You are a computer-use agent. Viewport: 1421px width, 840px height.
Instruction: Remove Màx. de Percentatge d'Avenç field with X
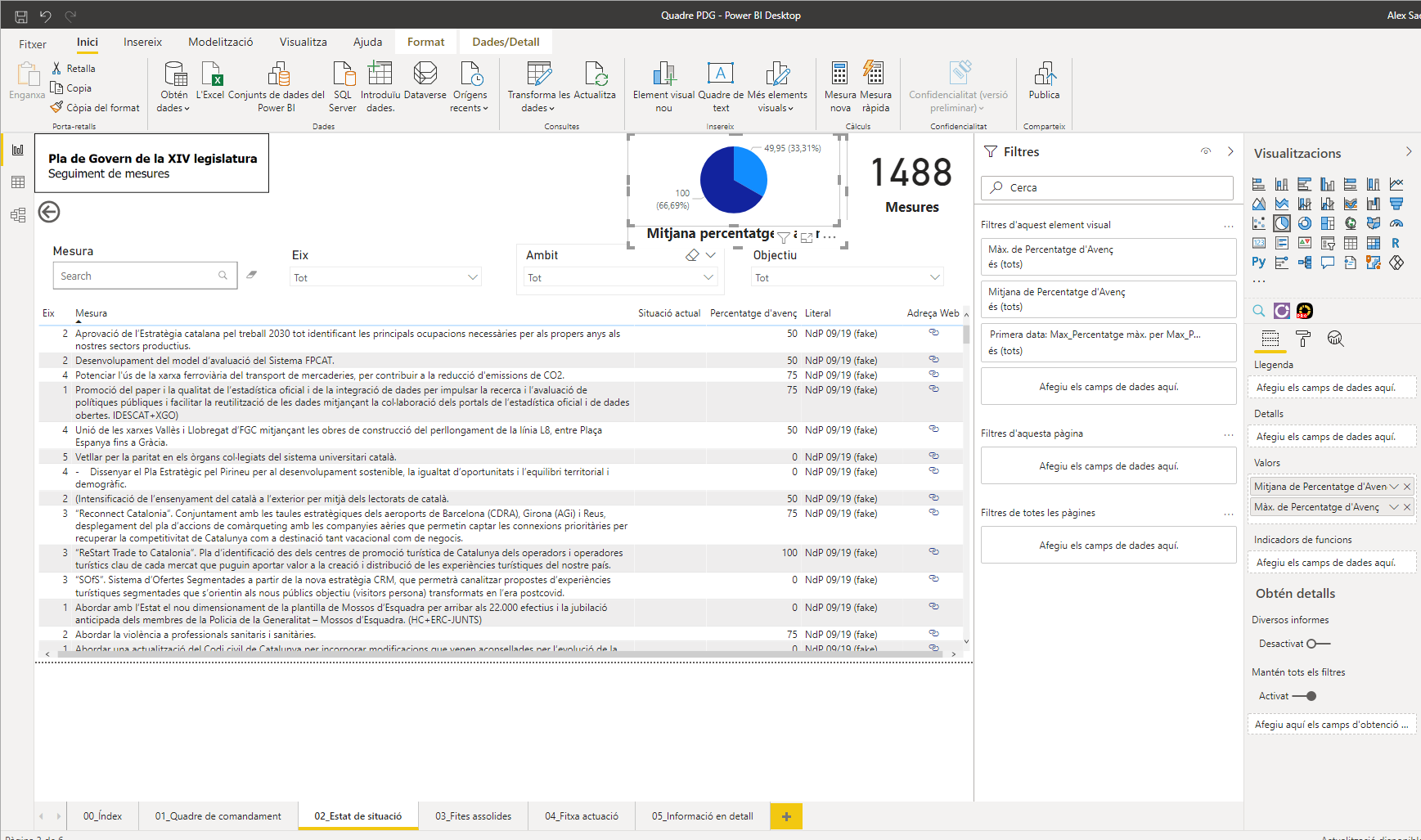pyautogui.click(x=1407, y=507)
